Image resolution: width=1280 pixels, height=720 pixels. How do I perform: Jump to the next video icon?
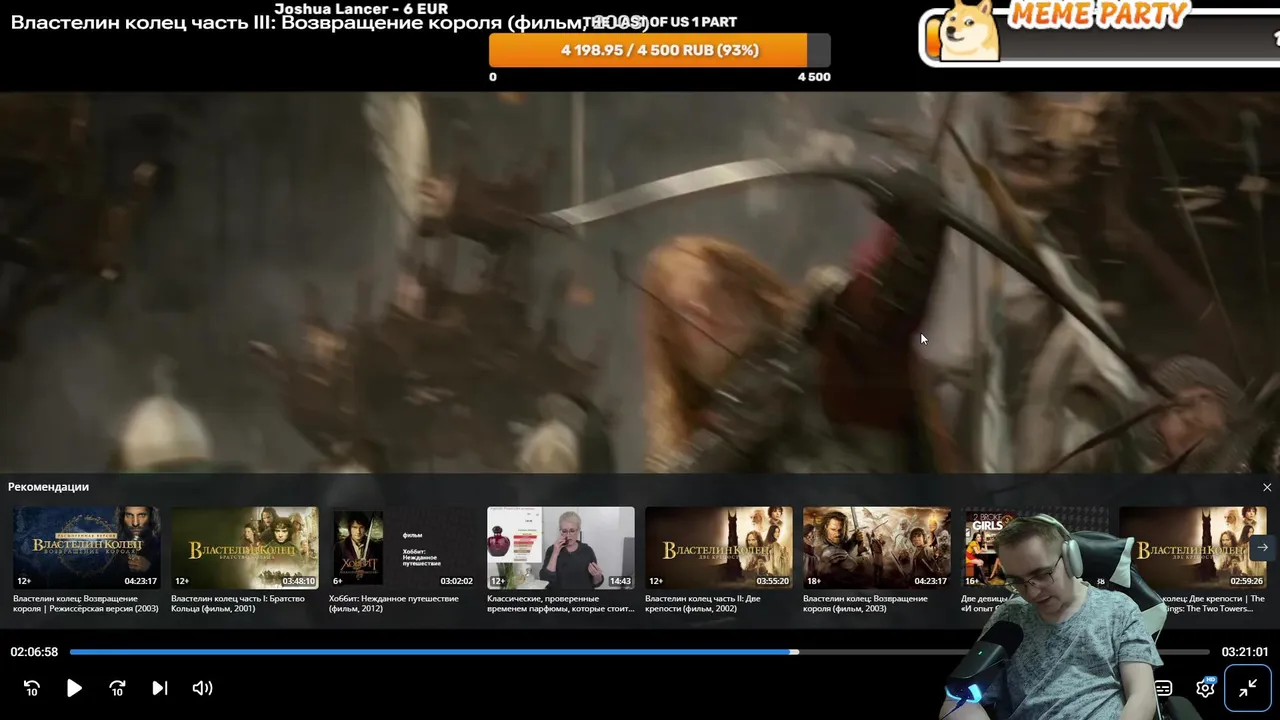[160, 688]
